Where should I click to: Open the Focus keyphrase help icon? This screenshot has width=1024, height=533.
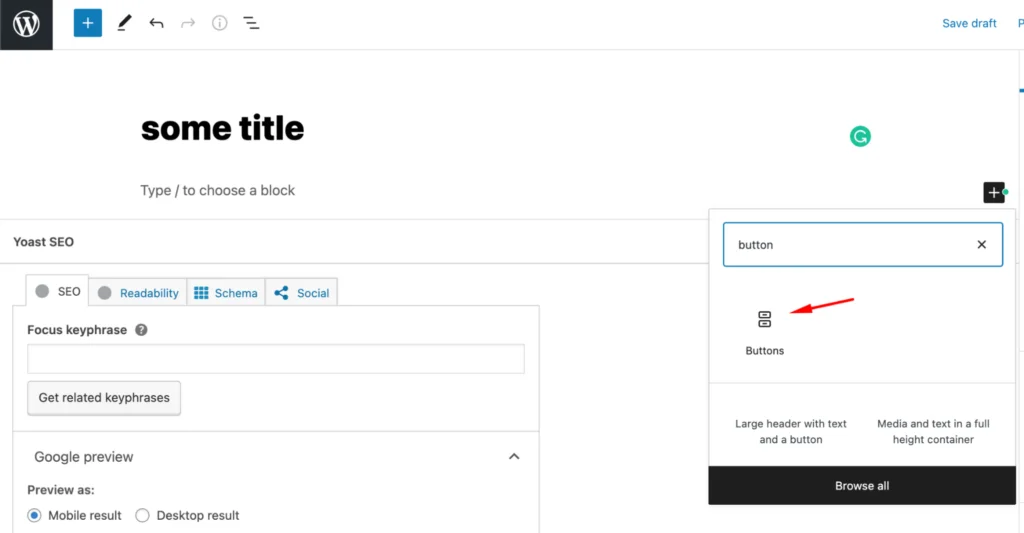click(x=142, y=330)
